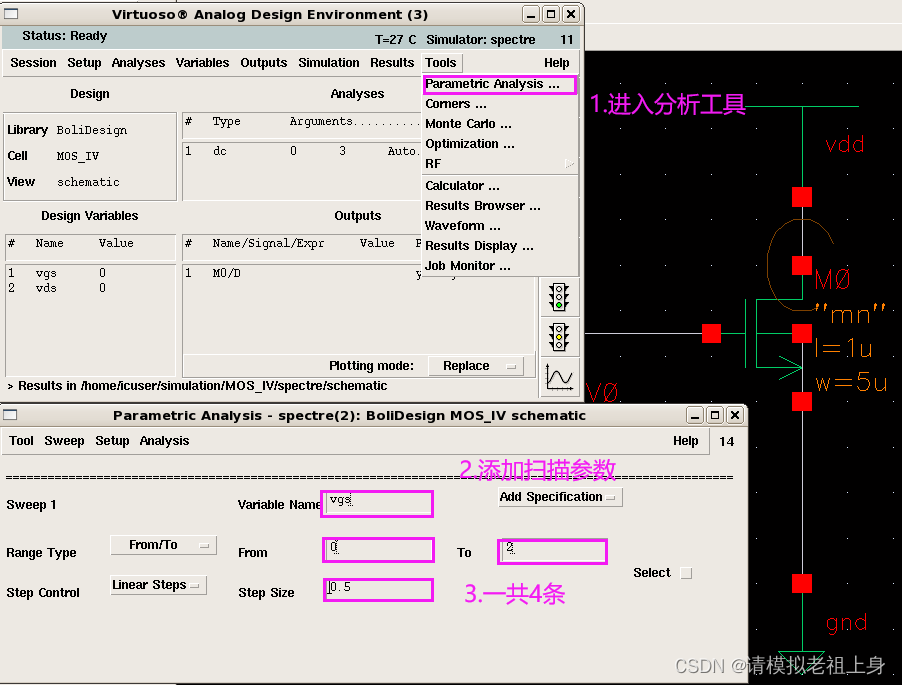Open the Results menu
This screenshot has height=685, width=902.
coord(392,63)
